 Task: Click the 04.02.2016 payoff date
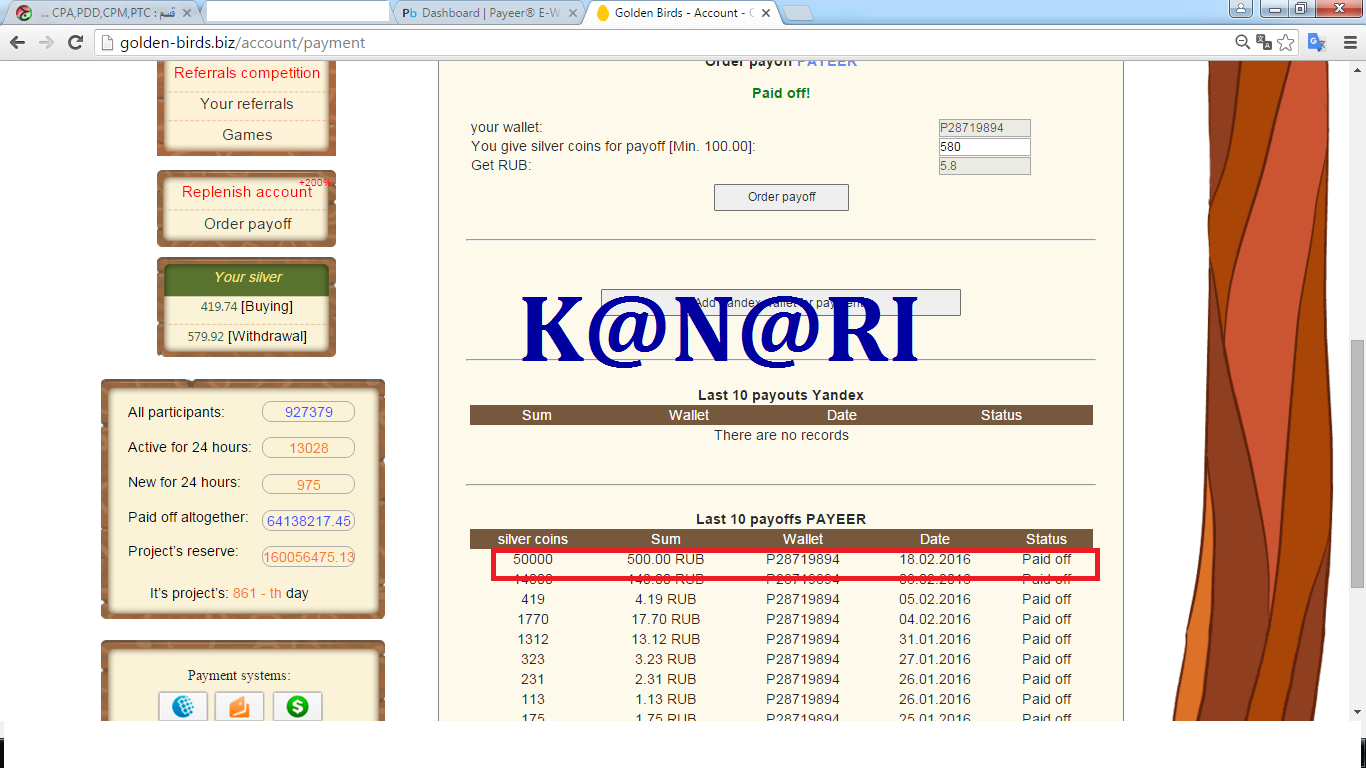click(x=935, y=619)
